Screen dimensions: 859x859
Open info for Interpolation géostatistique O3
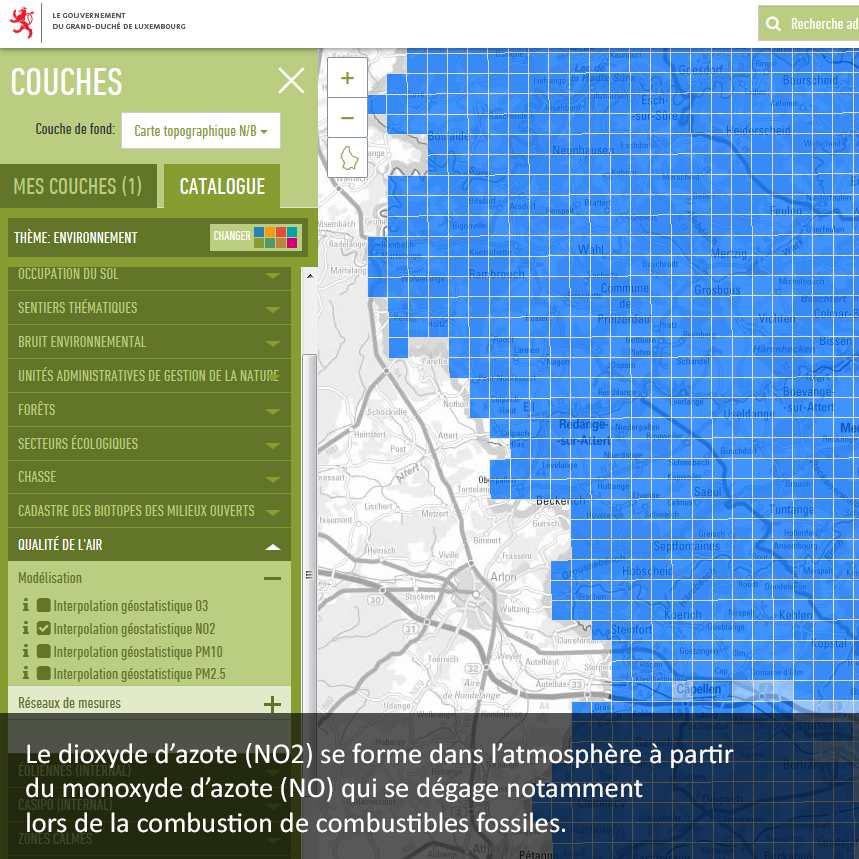coord(26,606)
